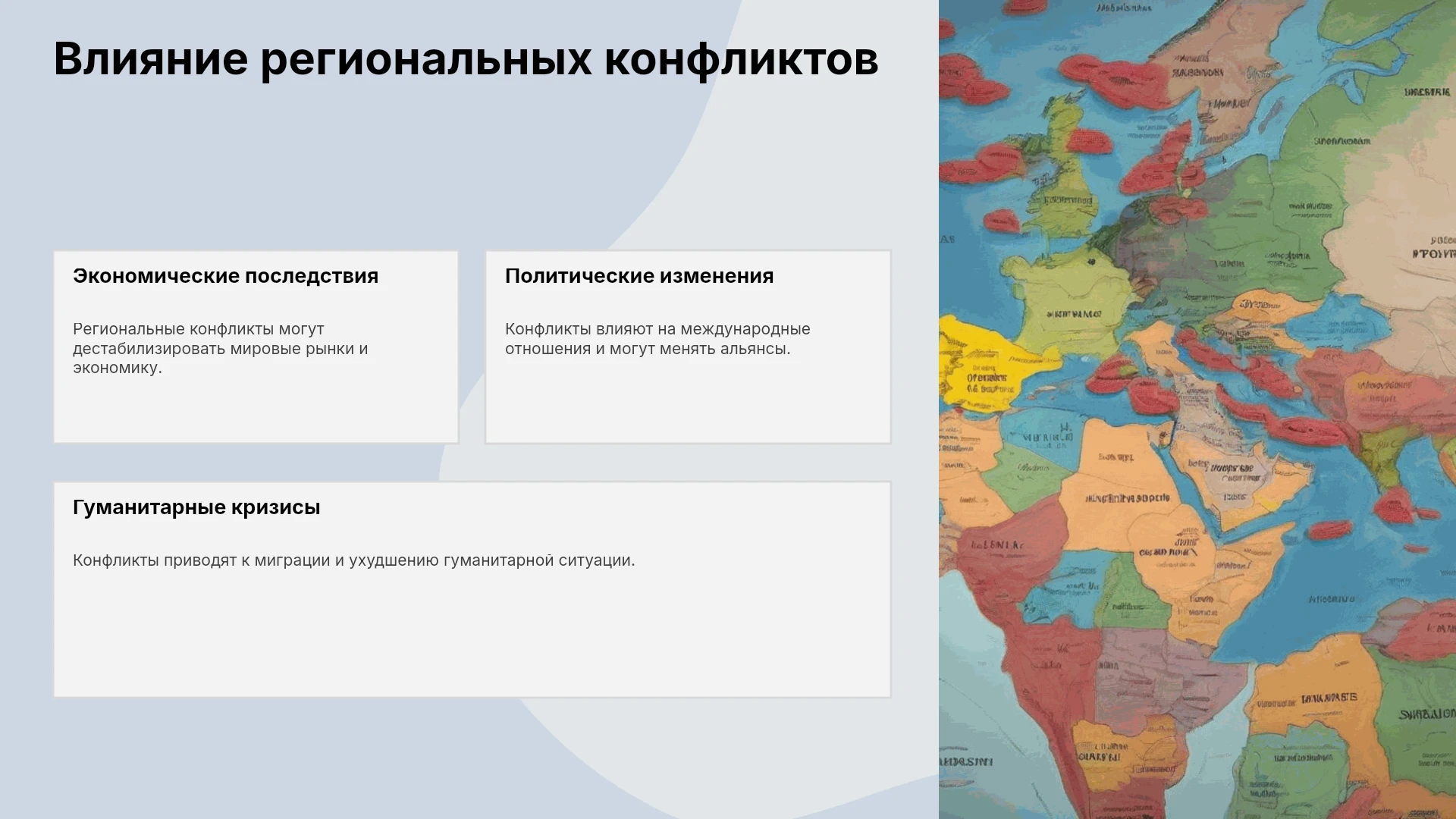Click the light curved background shape
This screenshot has height=819, width=1456.
pyautogui.click(x=819, y=152)
